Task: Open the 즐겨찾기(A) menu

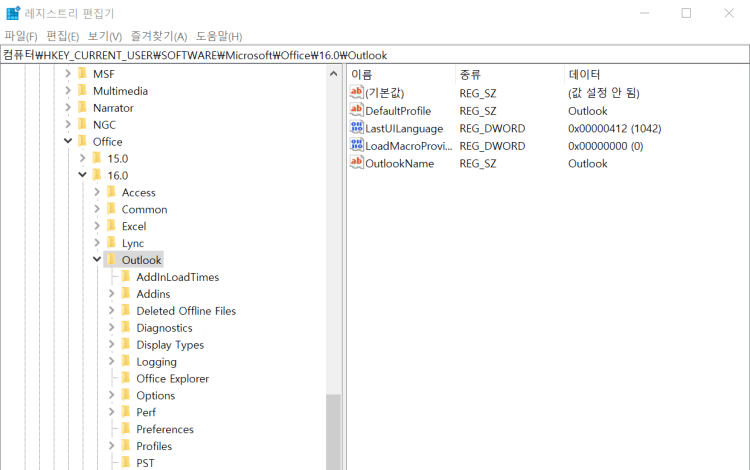Action: pos(159,36)
